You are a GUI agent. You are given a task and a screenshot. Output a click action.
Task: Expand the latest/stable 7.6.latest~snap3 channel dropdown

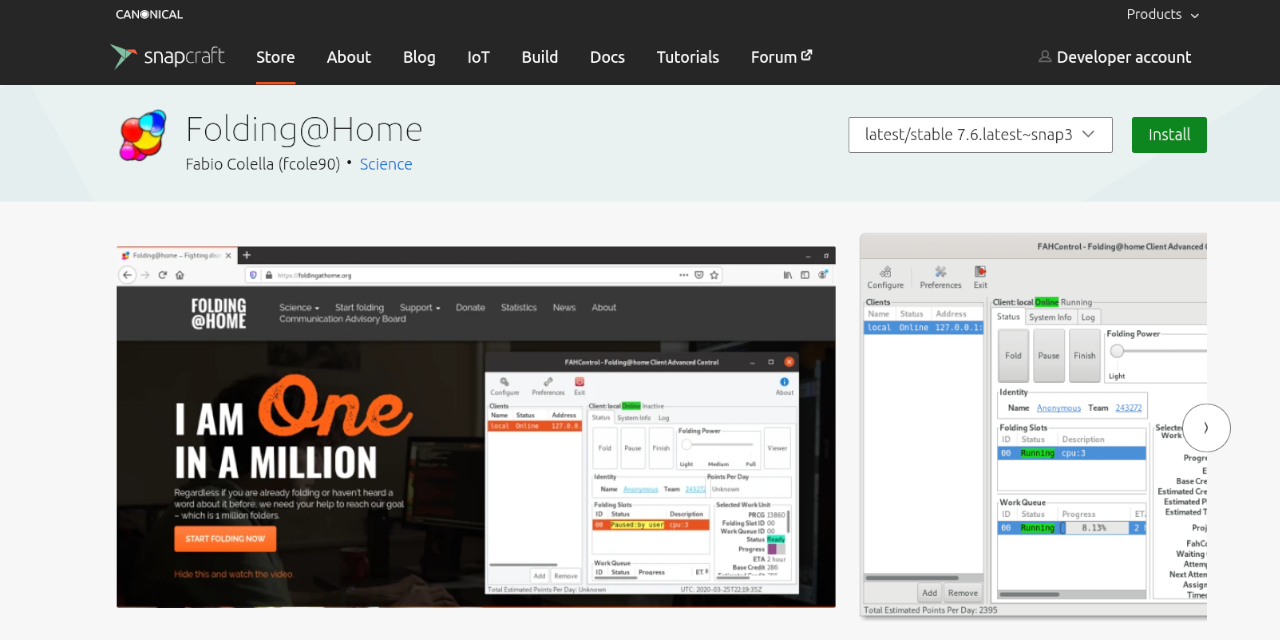tap(980, 135)
